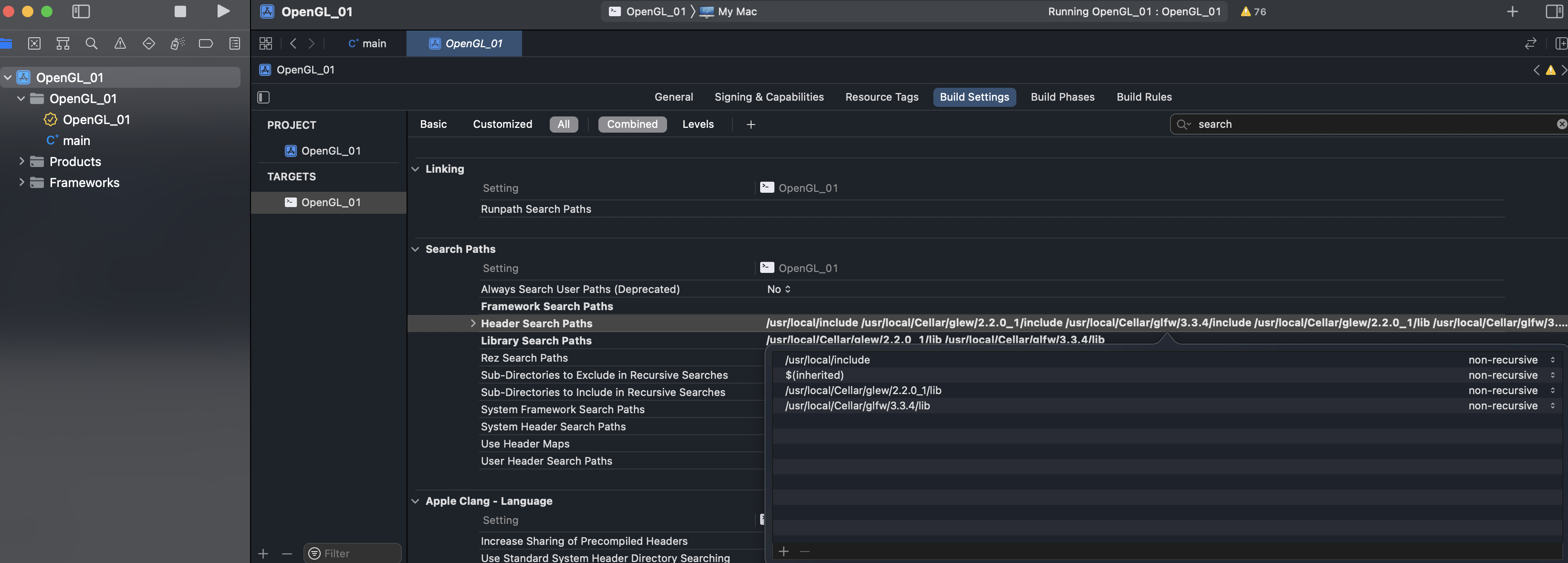Stop the running OpenGL_01 build

pyautogui.click(x=180, y=11)
